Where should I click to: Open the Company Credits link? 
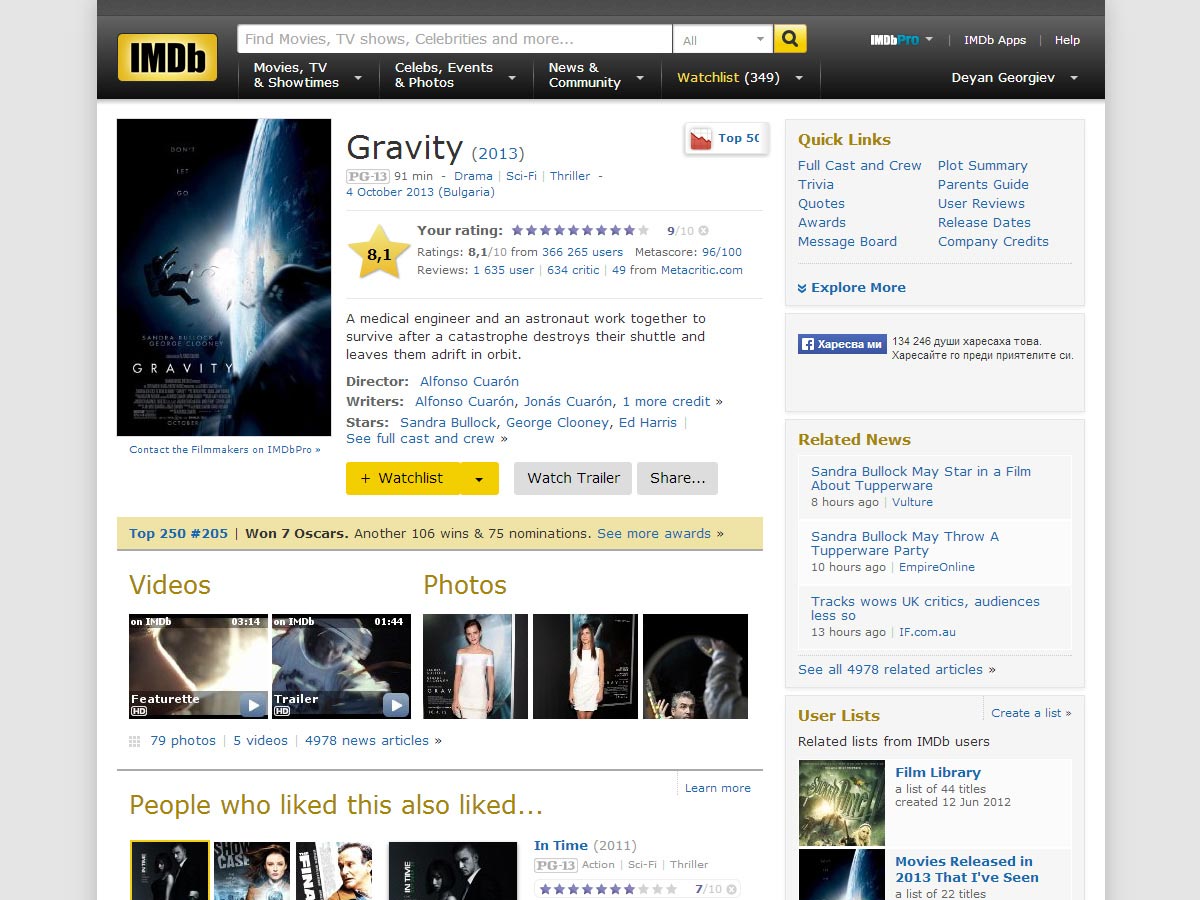point(993,242)
